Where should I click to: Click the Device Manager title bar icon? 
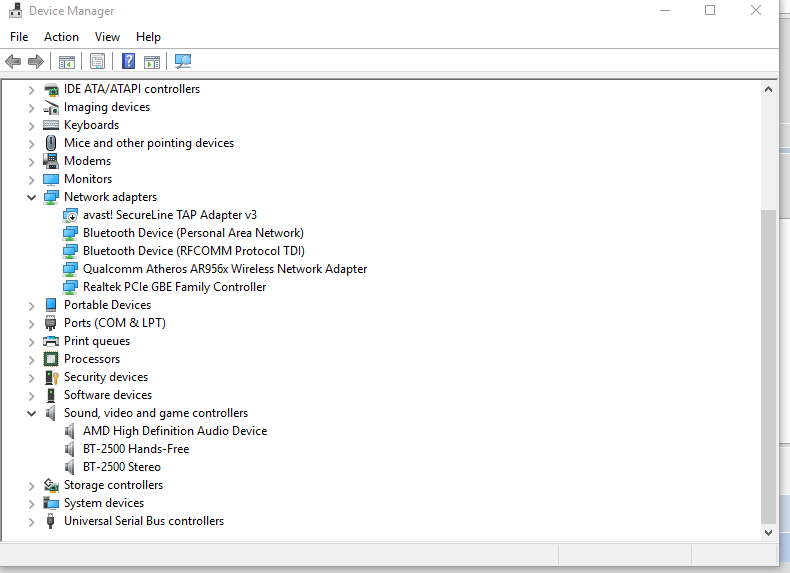point(16,11)
